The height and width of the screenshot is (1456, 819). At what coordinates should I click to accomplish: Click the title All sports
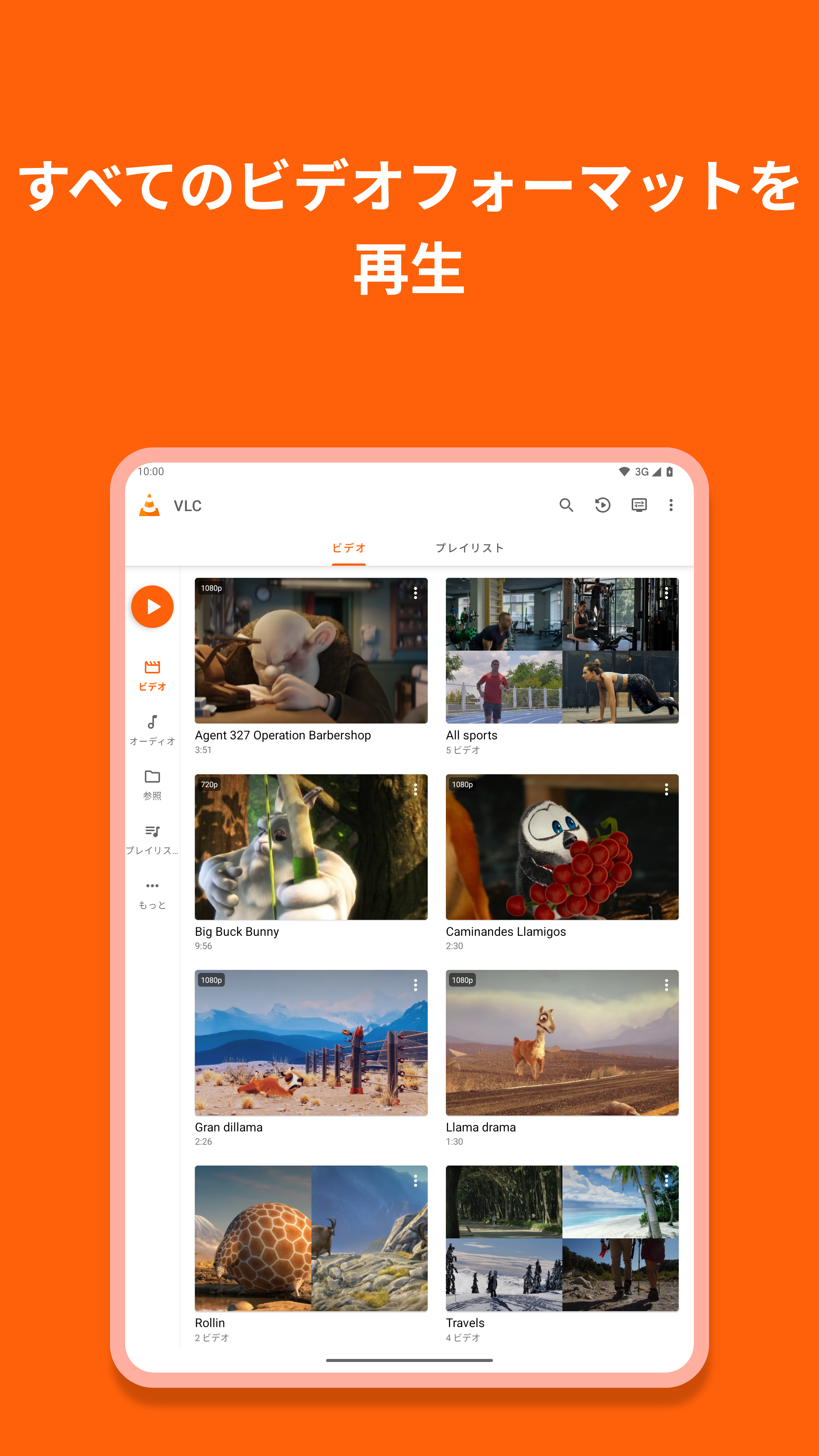(x=471, y=735)
